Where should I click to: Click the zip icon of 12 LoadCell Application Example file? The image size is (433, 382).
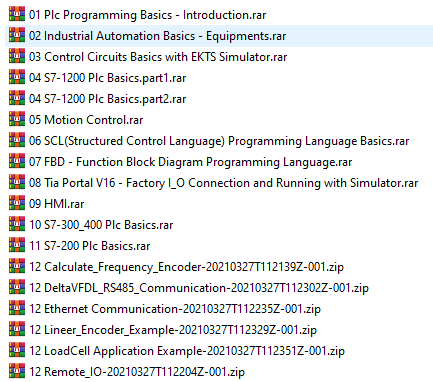pos(17,350)
